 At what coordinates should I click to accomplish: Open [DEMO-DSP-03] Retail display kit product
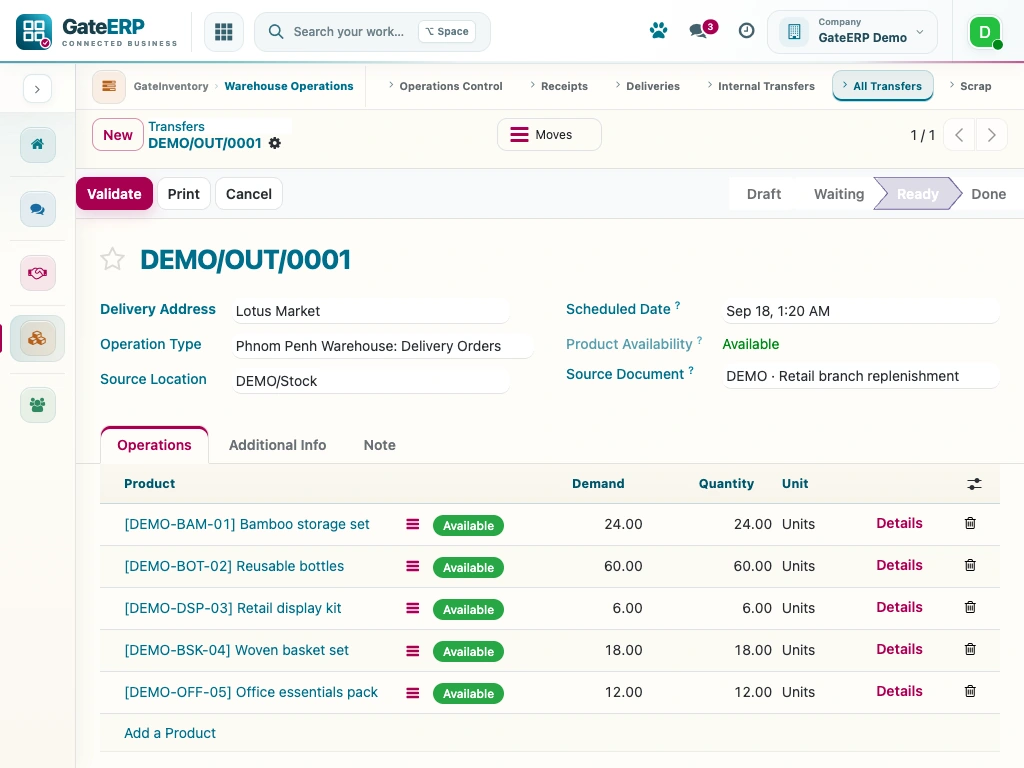tap(232, 608)
